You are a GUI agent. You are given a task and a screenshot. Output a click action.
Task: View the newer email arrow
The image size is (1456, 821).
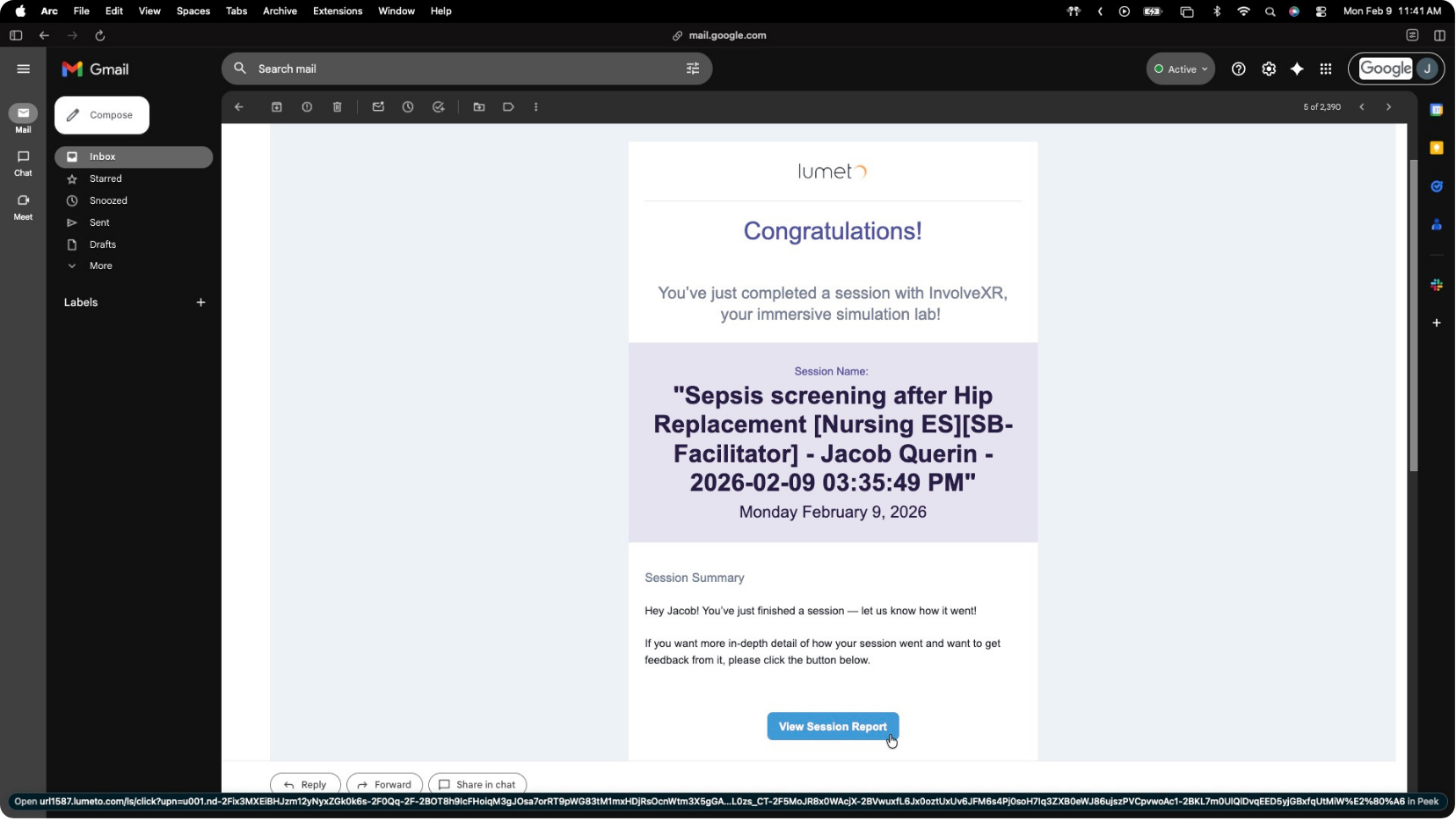click(x=1362, y=107)
